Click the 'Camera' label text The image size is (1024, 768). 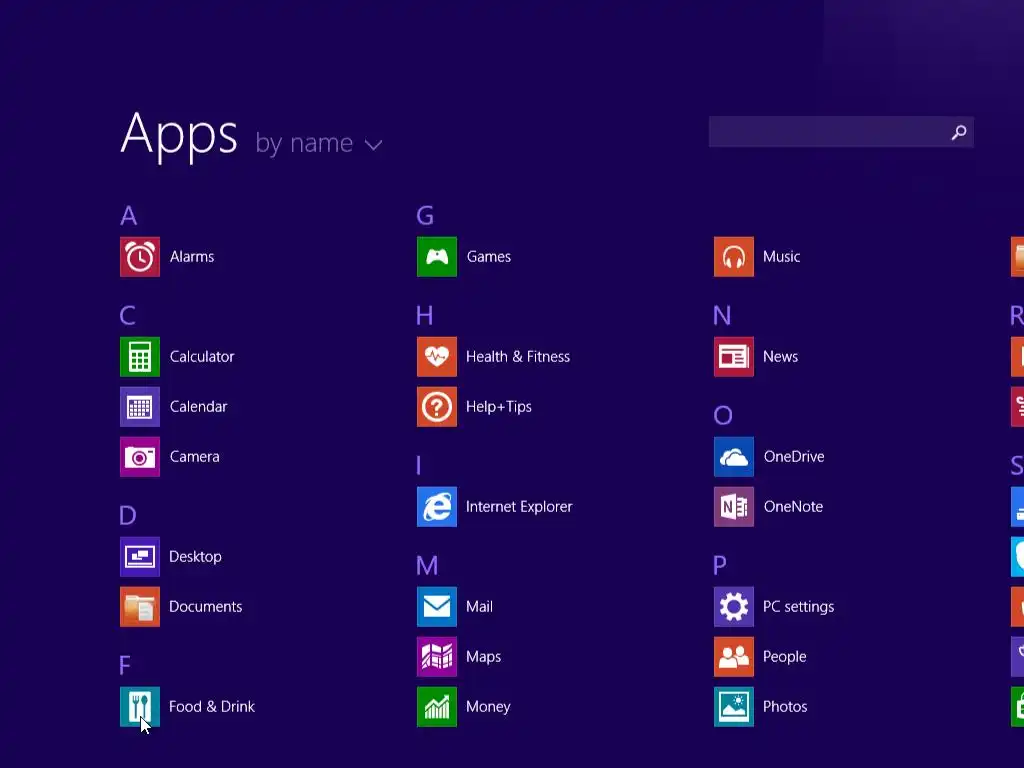coord(195,456)
